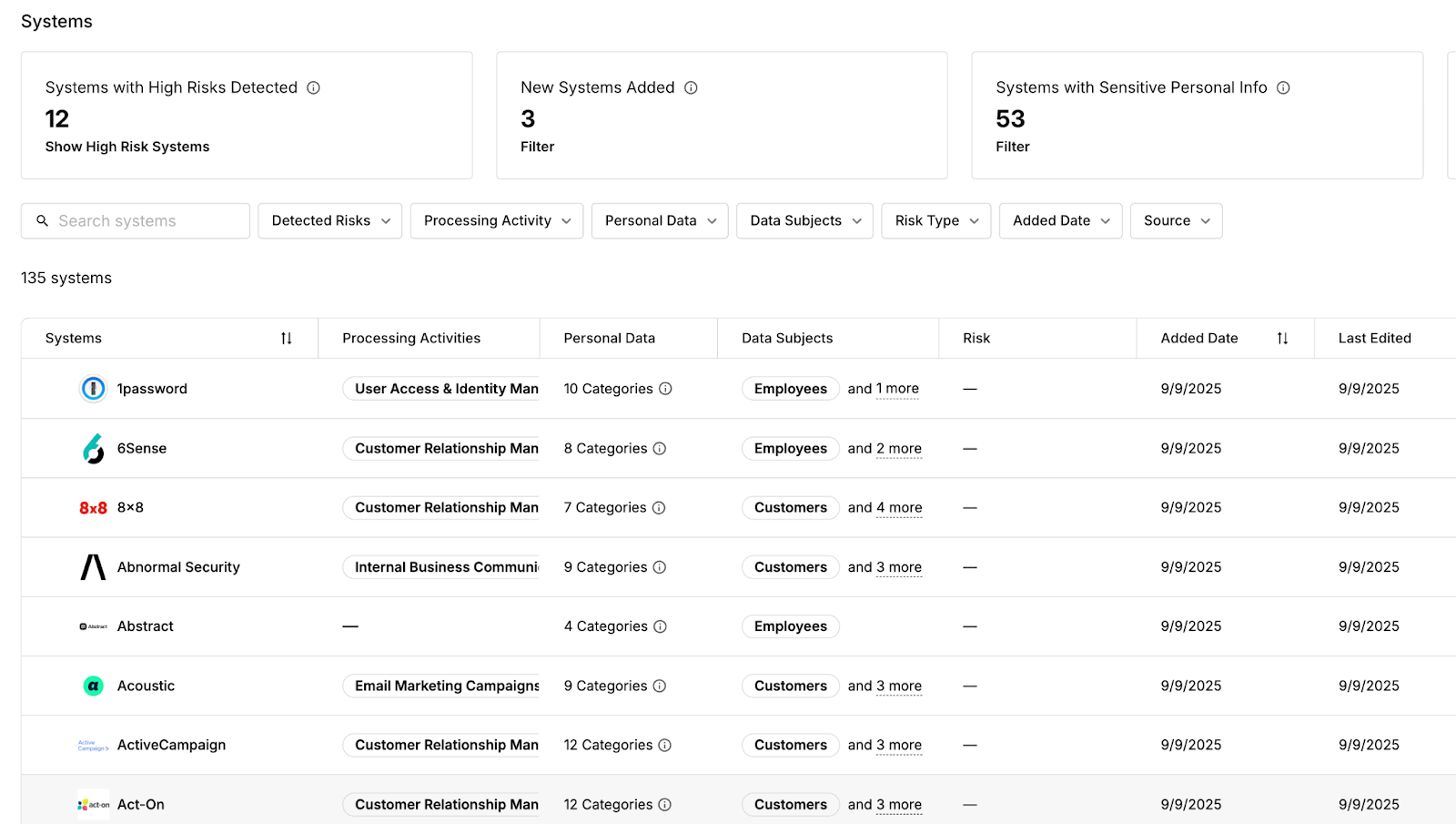Click the Abstract logo icon
1456x824 pixels.
coord(93,626)
